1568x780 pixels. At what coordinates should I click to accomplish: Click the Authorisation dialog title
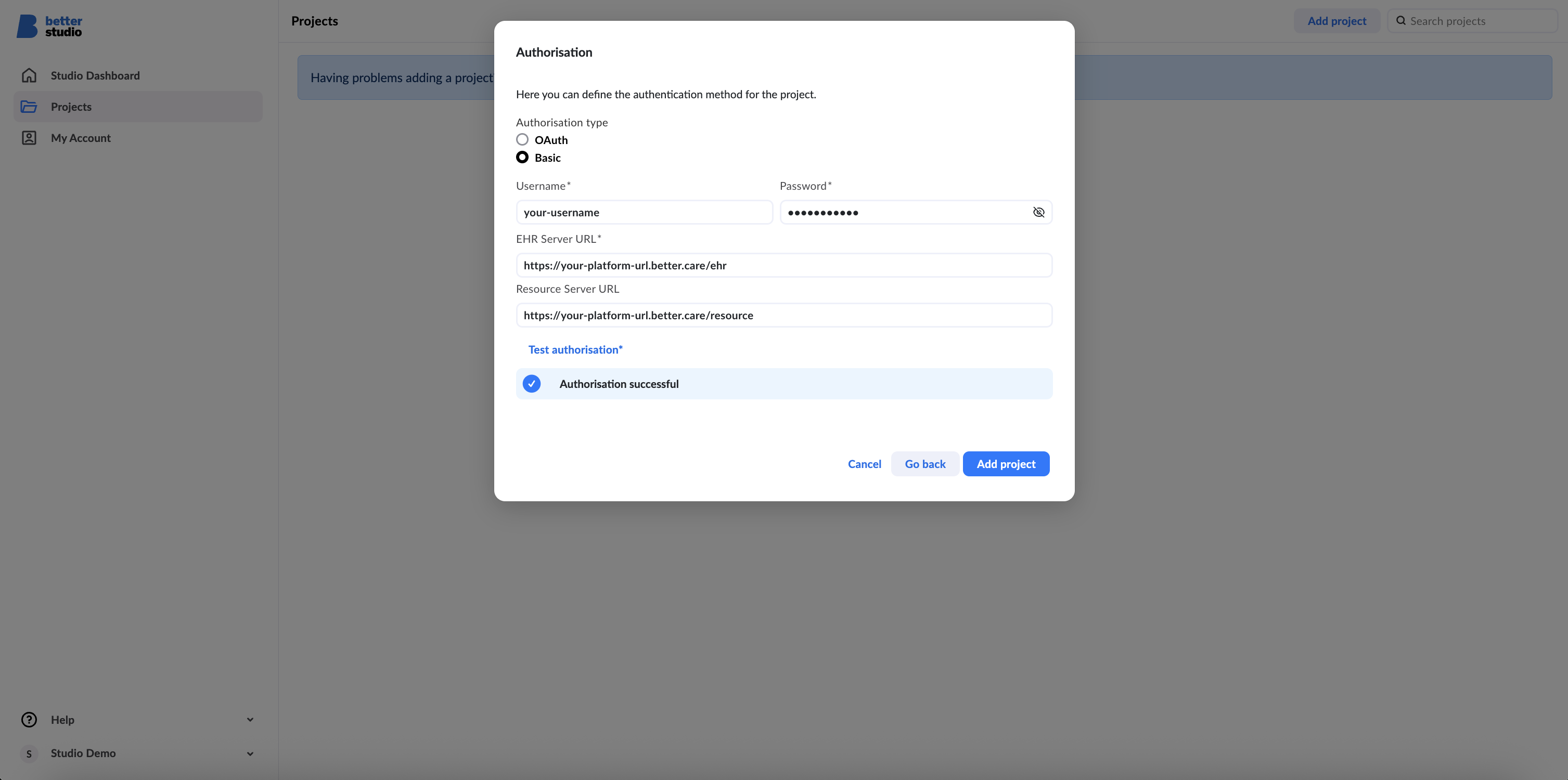pos(554,53)
